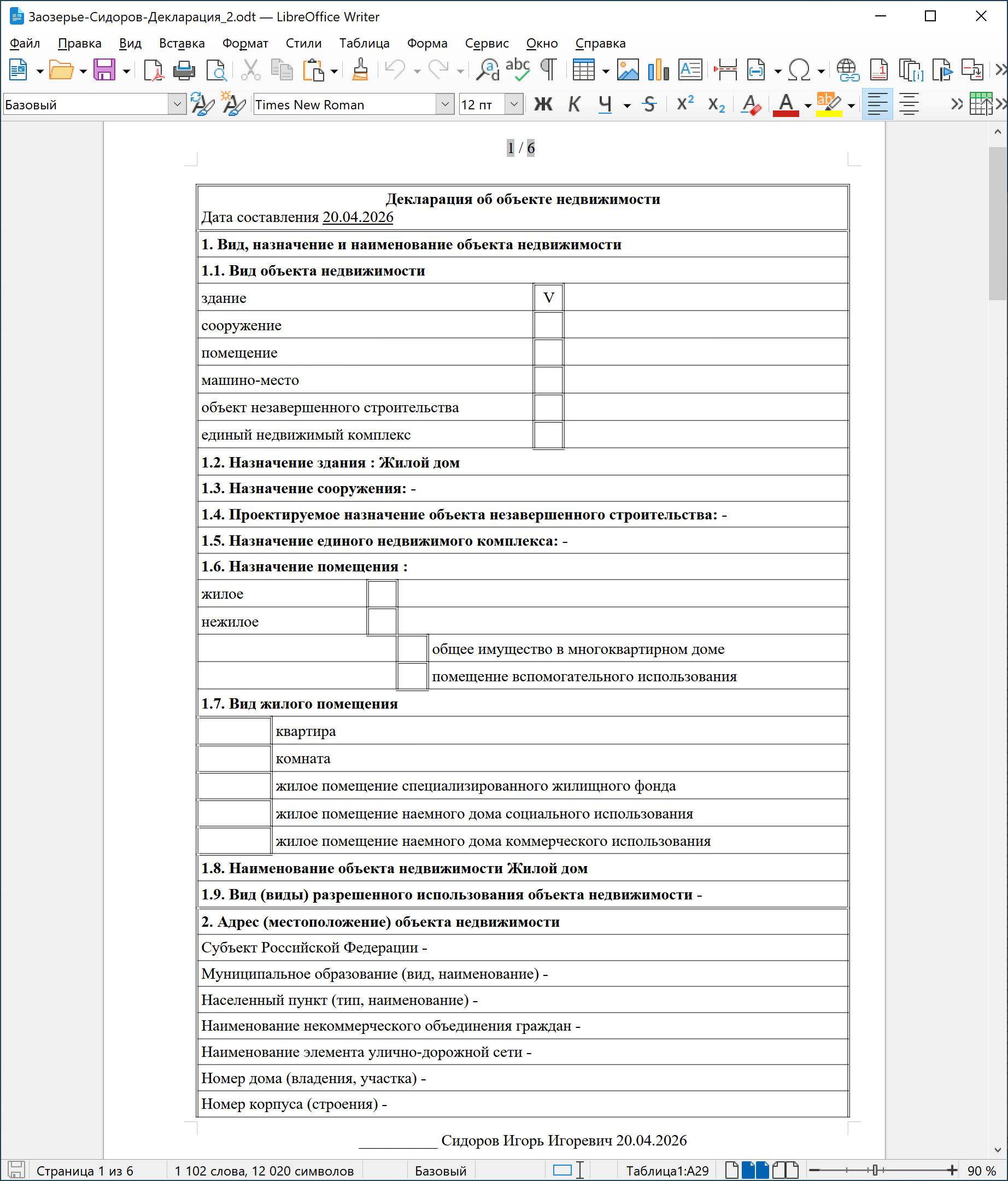Open the paragraph style 'Базовый' dropdown arrow
Viewport: 1008px width, 1181px height.
(177, 104)
